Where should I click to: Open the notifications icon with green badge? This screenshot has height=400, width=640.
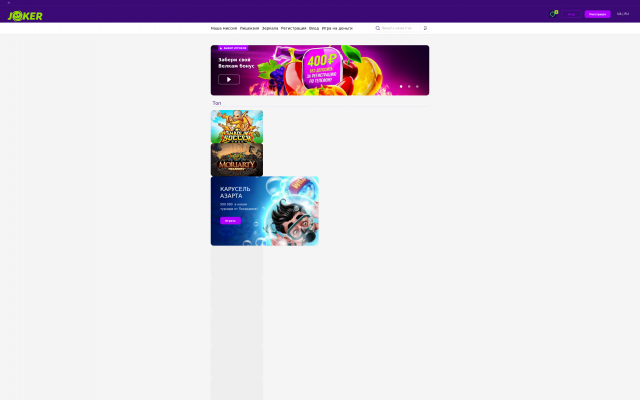click(553, 14)
